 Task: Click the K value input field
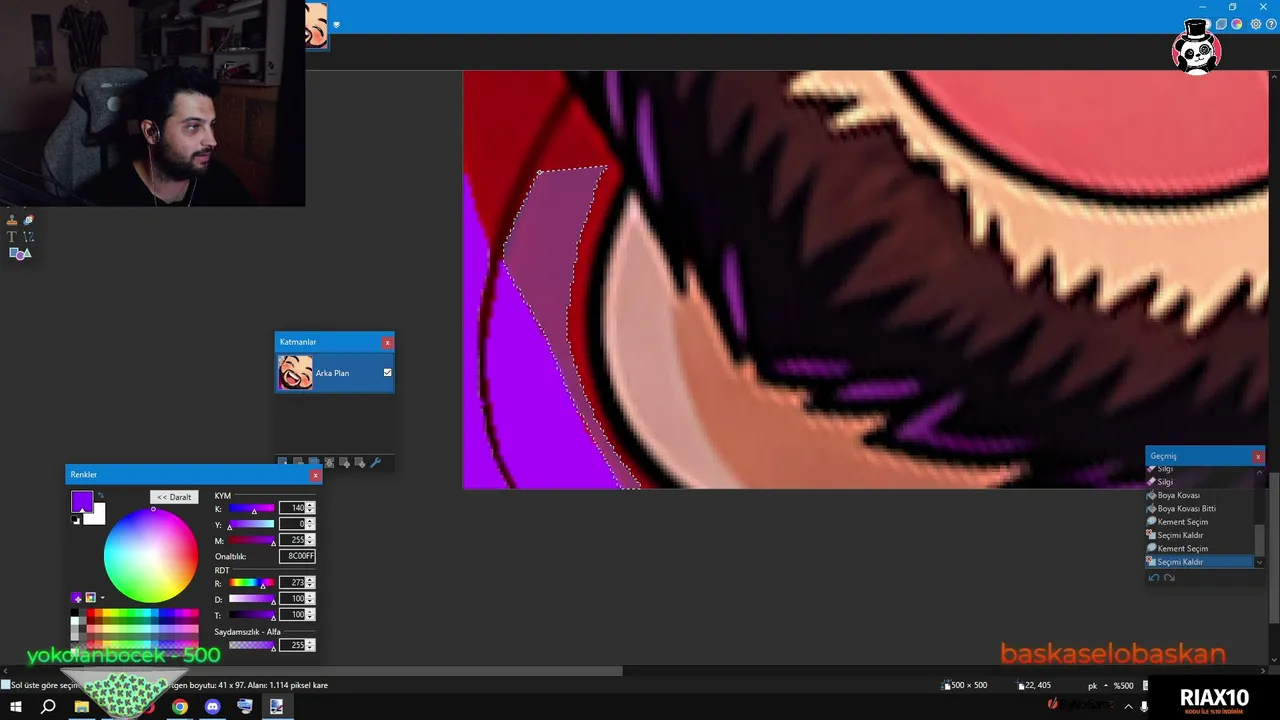[x=292, y=508]
